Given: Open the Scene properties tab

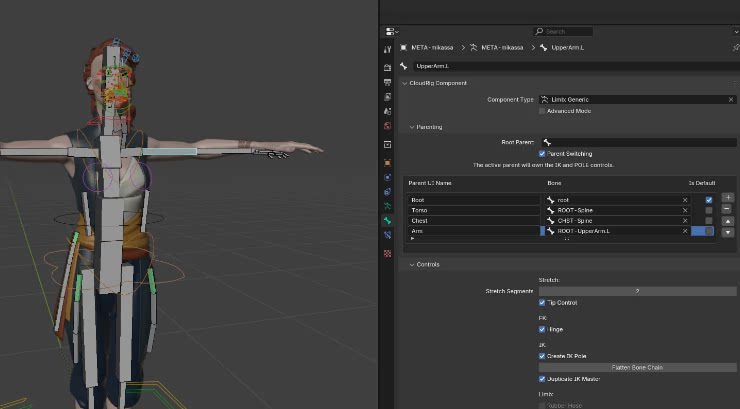Looking at the screenshot, I should [387, 111].
